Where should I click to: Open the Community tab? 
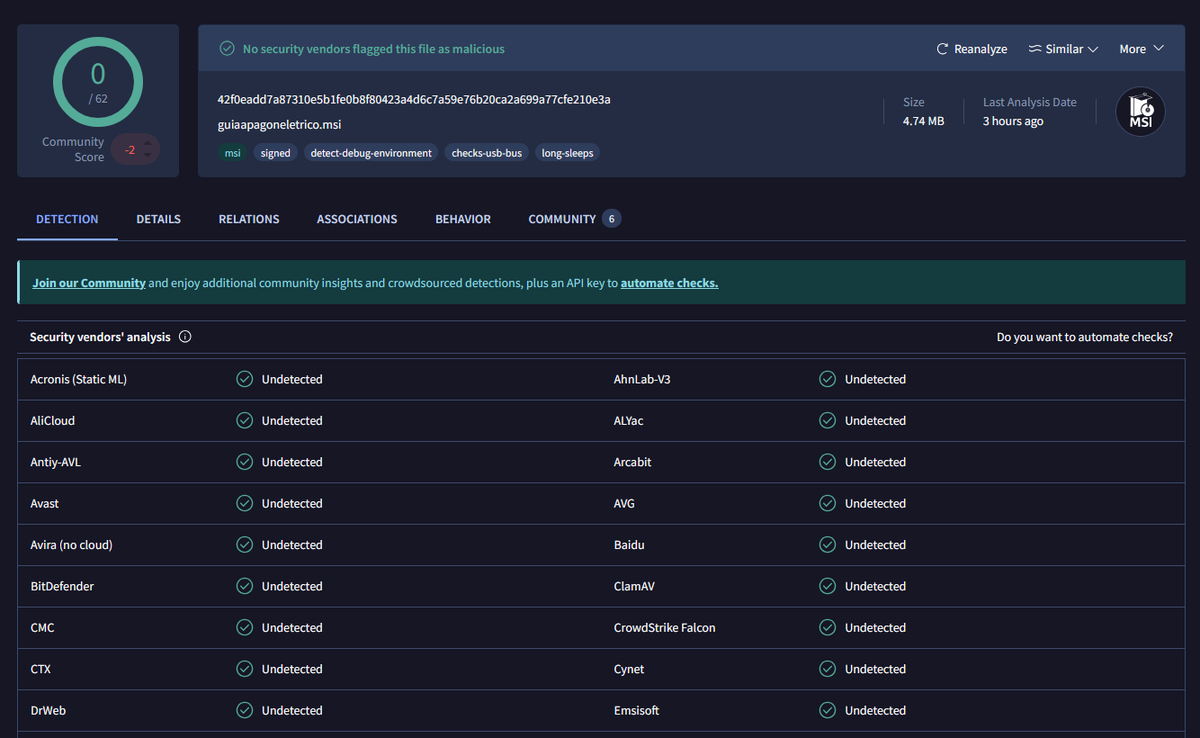click(574, 219)
